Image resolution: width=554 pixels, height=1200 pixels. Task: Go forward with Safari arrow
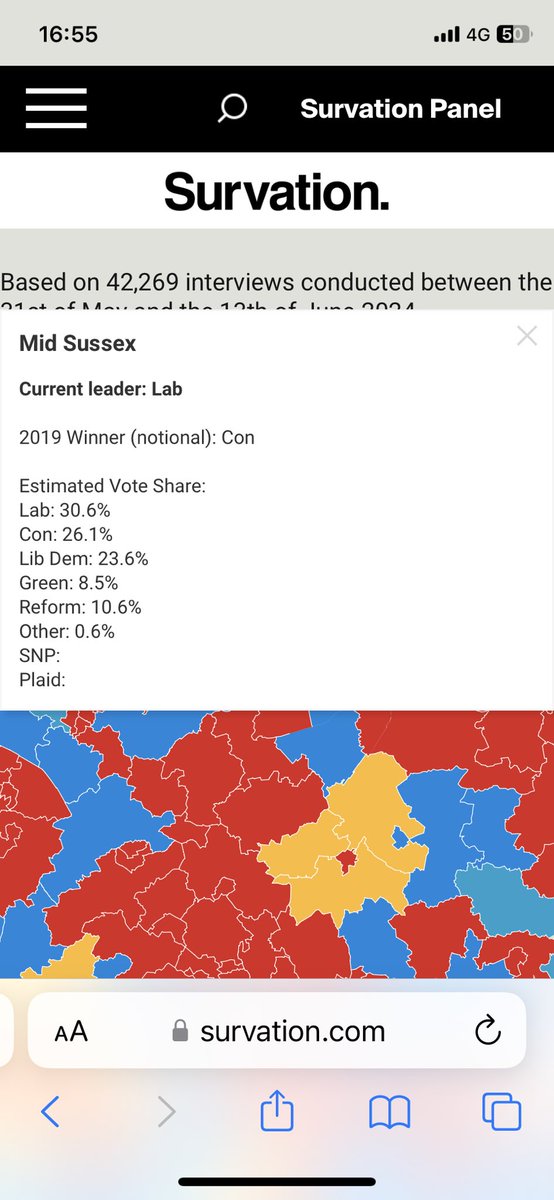[166, 1111]
